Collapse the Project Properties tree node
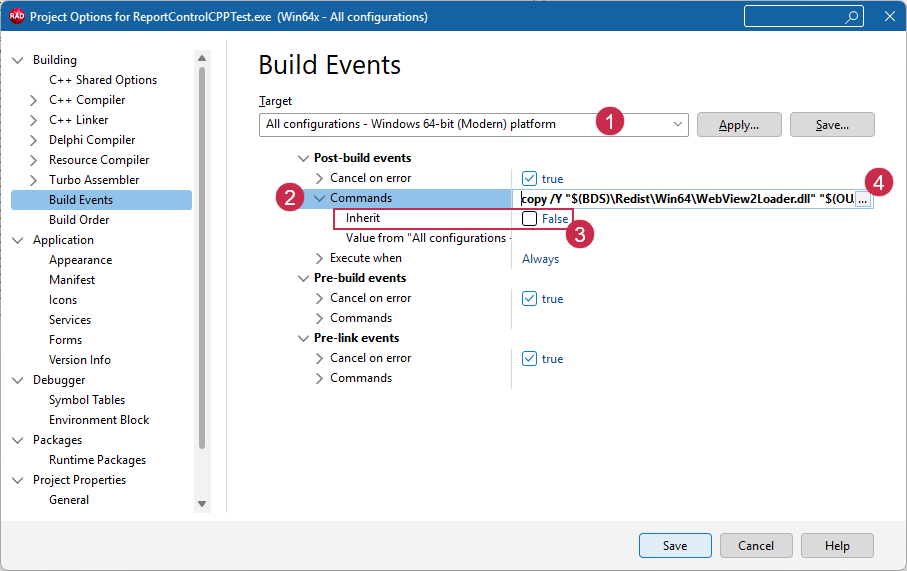This screenshot has height=571, width=907. pyautogui.click(x=18, y=480)
